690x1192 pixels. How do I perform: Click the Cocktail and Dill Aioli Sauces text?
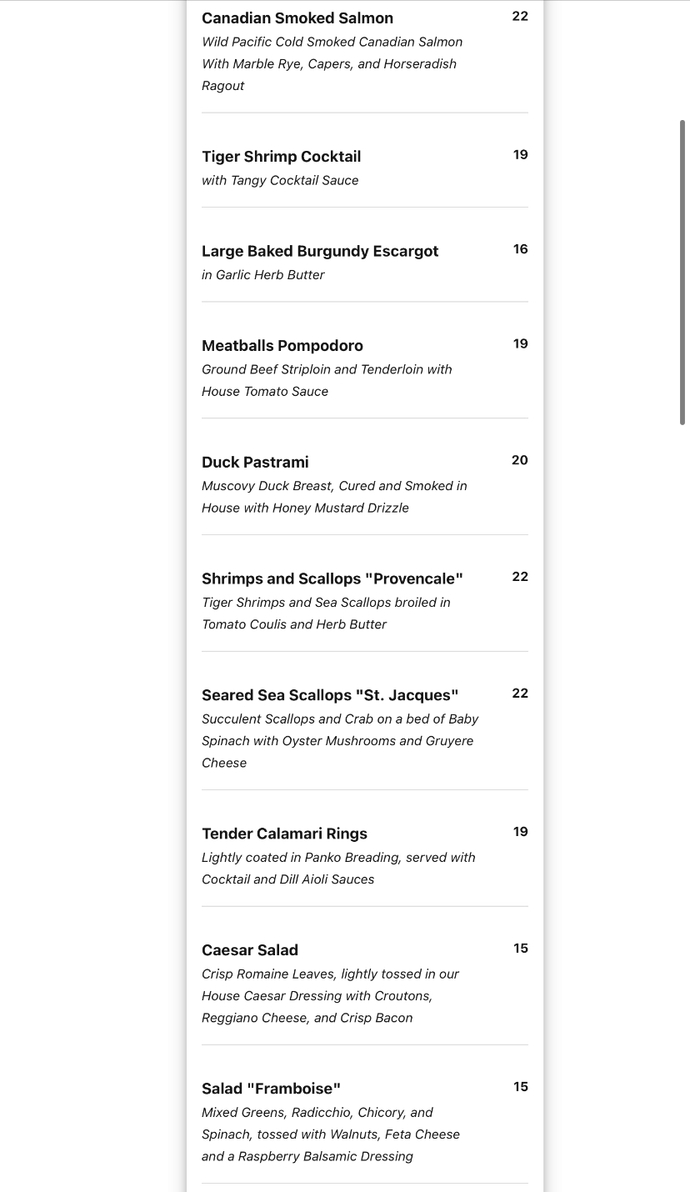(x=287, y=880)
